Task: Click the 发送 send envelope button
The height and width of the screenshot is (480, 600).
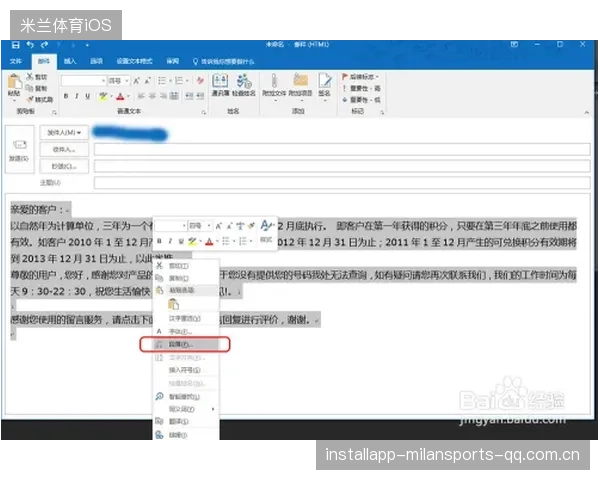Action: click(19, 150)
